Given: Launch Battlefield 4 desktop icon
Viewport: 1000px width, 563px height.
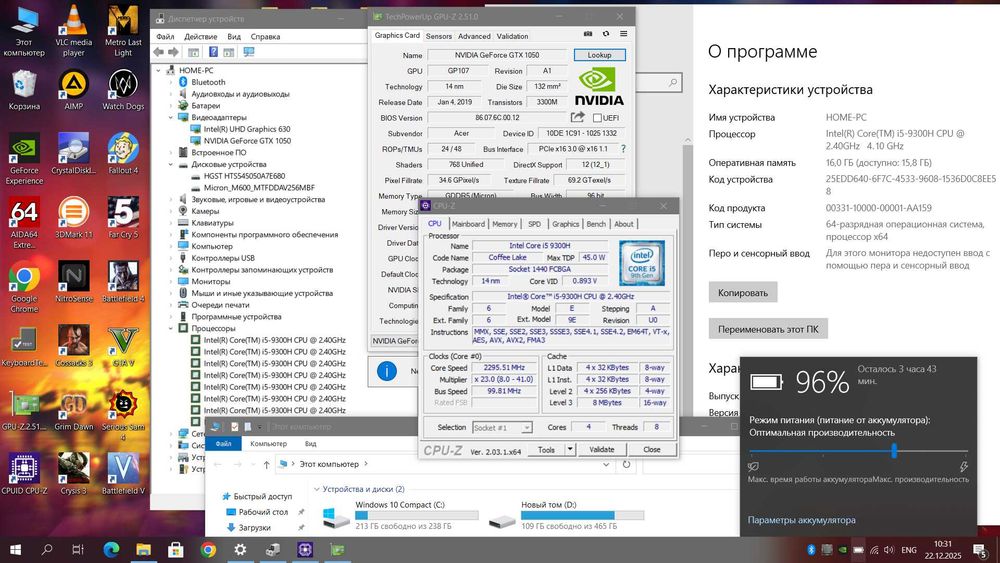Looking at the screenshot, I should tap(123, 281).
